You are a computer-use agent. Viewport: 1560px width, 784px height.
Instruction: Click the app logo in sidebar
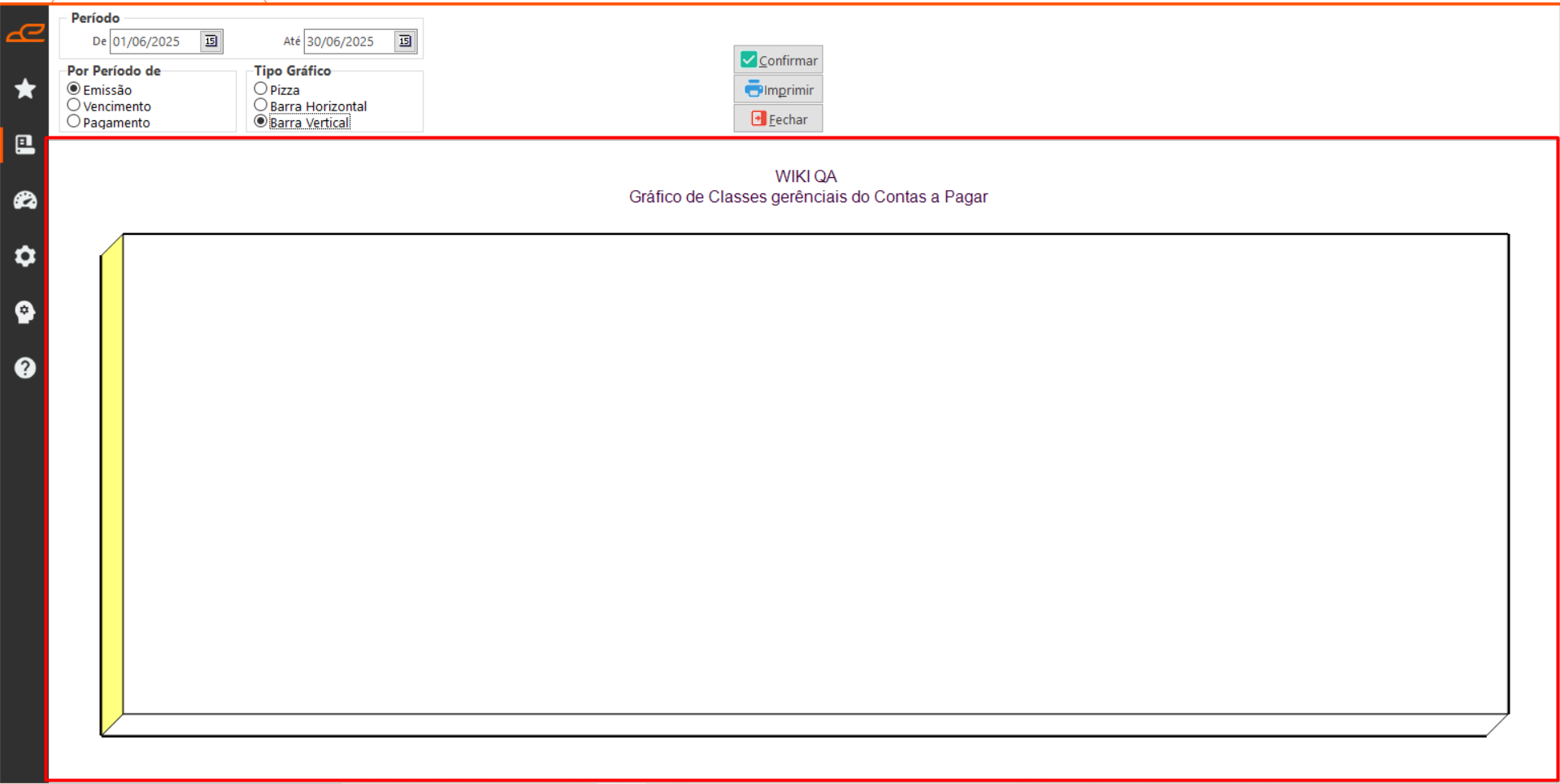[25, 33]
